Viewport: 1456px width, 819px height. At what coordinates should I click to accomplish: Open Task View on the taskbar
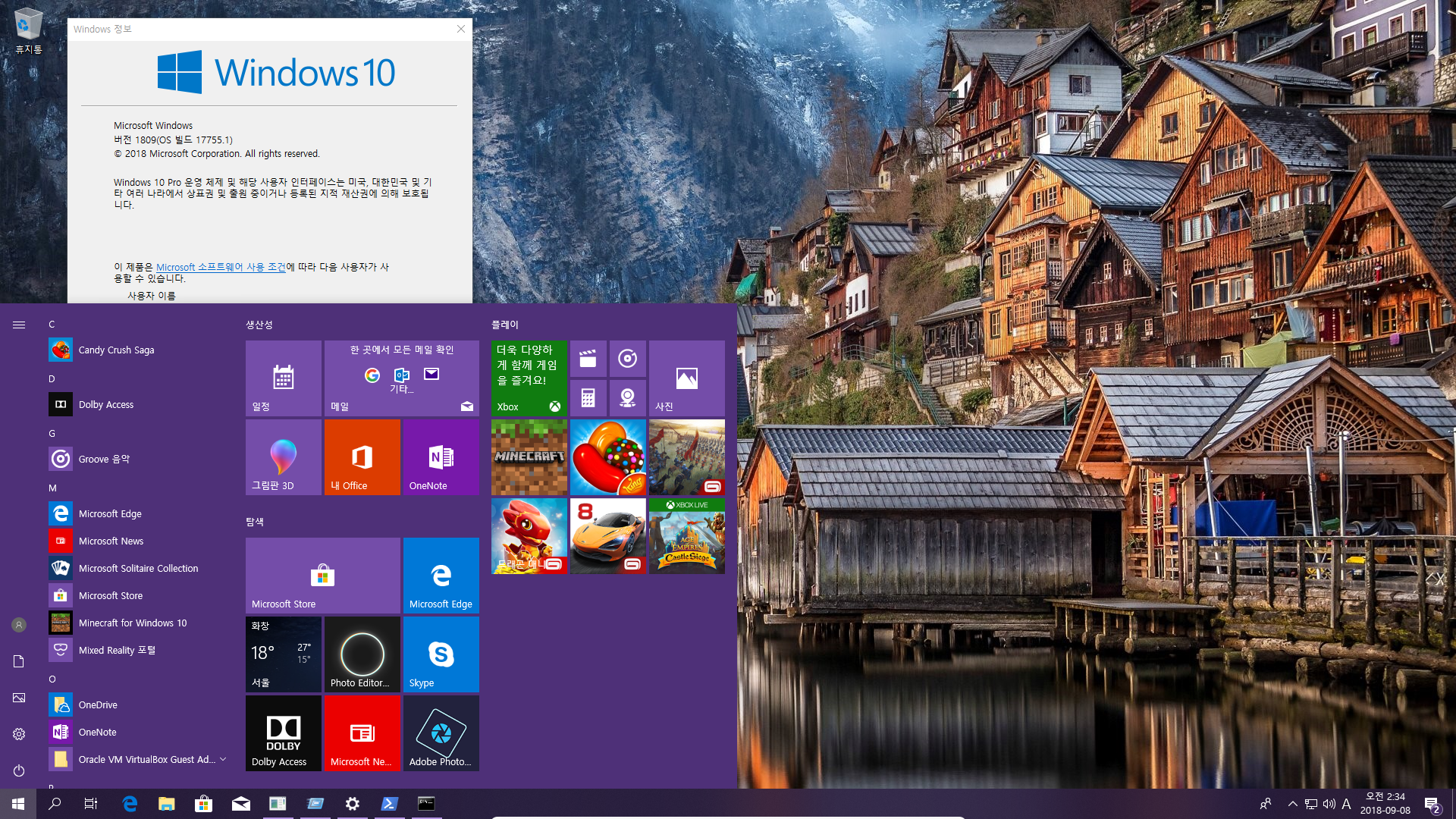coord(91,804)
